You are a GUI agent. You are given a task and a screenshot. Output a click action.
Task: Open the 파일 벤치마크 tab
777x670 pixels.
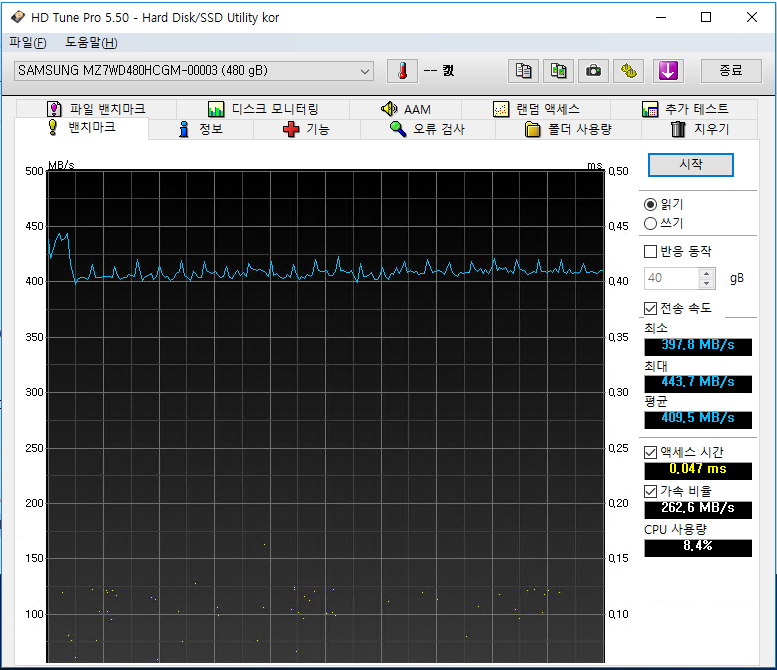coord(96,109)
